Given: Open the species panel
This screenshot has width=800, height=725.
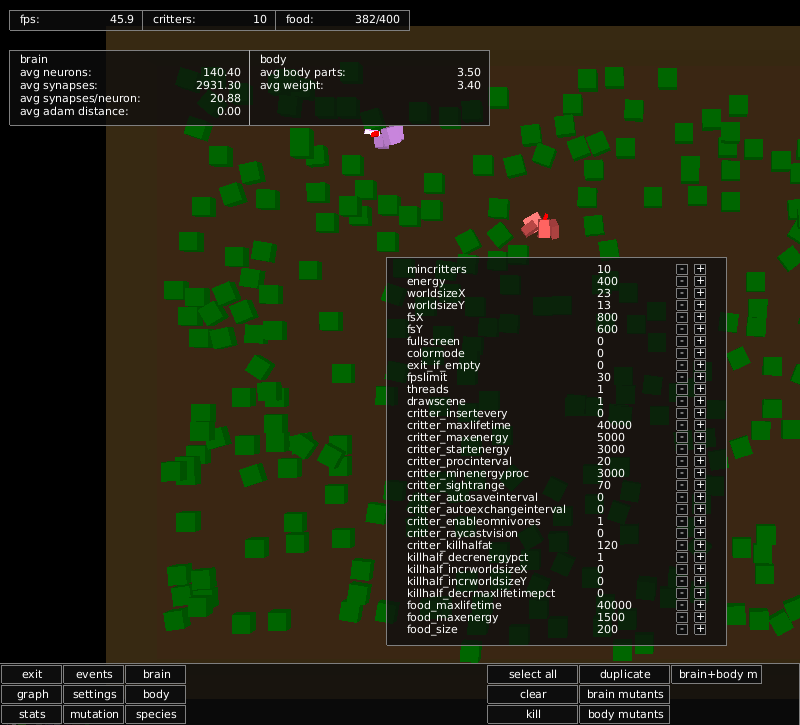Looking at the screenshot, I should pyautogui.click(x=156, y=714).
